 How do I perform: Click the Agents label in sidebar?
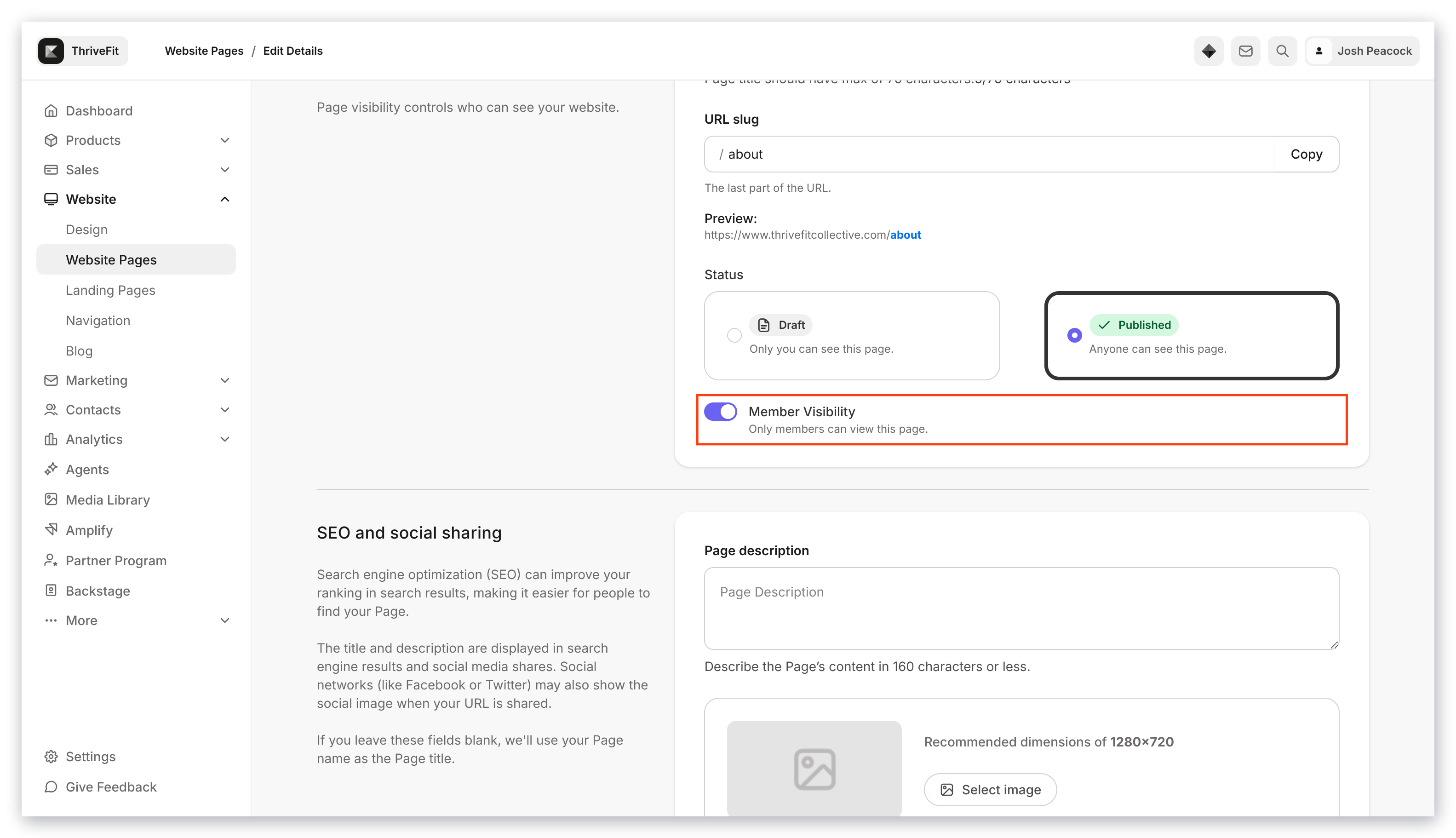coord(87,469)
